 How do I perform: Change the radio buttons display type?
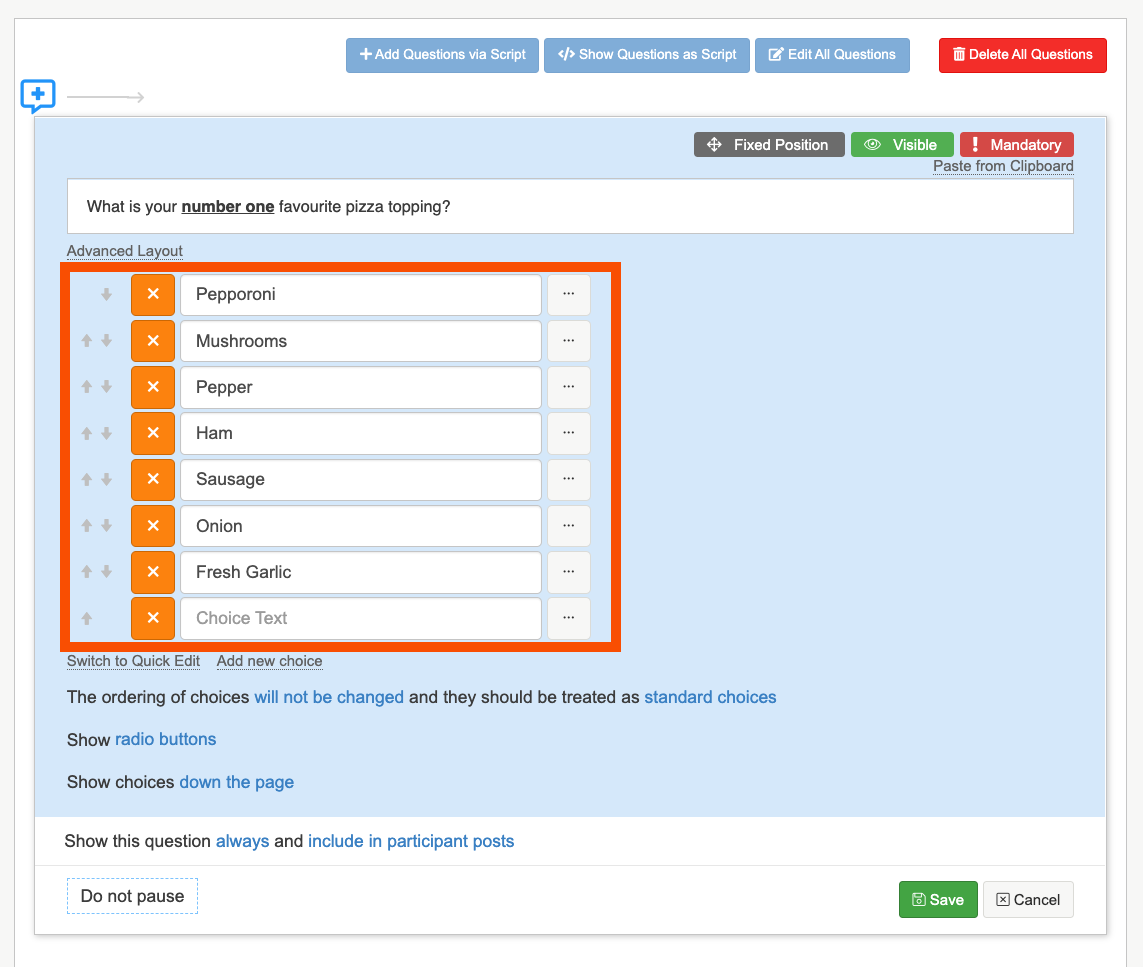(165, 740)
